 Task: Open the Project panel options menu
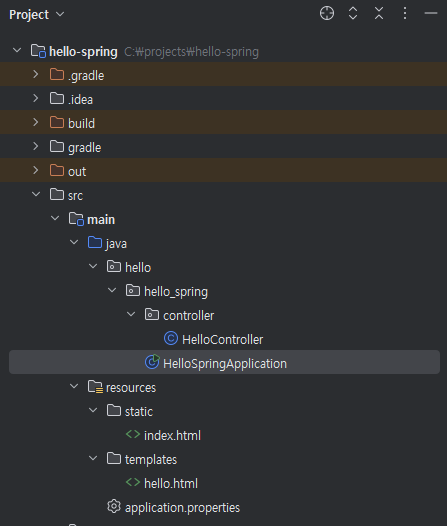tap(405, 13)
